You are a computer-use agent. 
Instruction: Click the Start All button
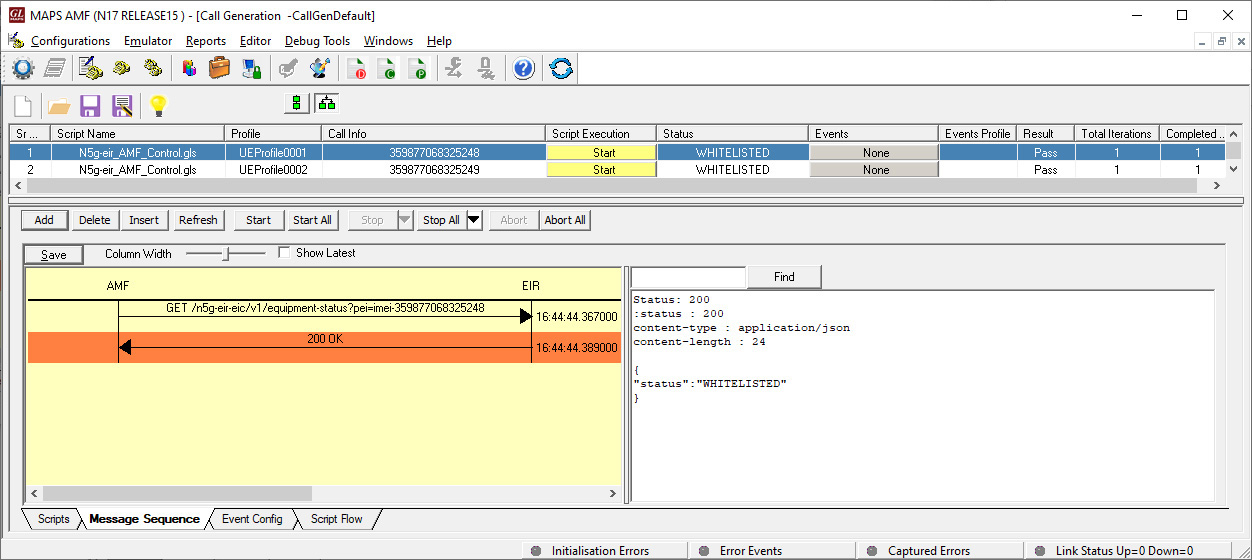(312, 220)
